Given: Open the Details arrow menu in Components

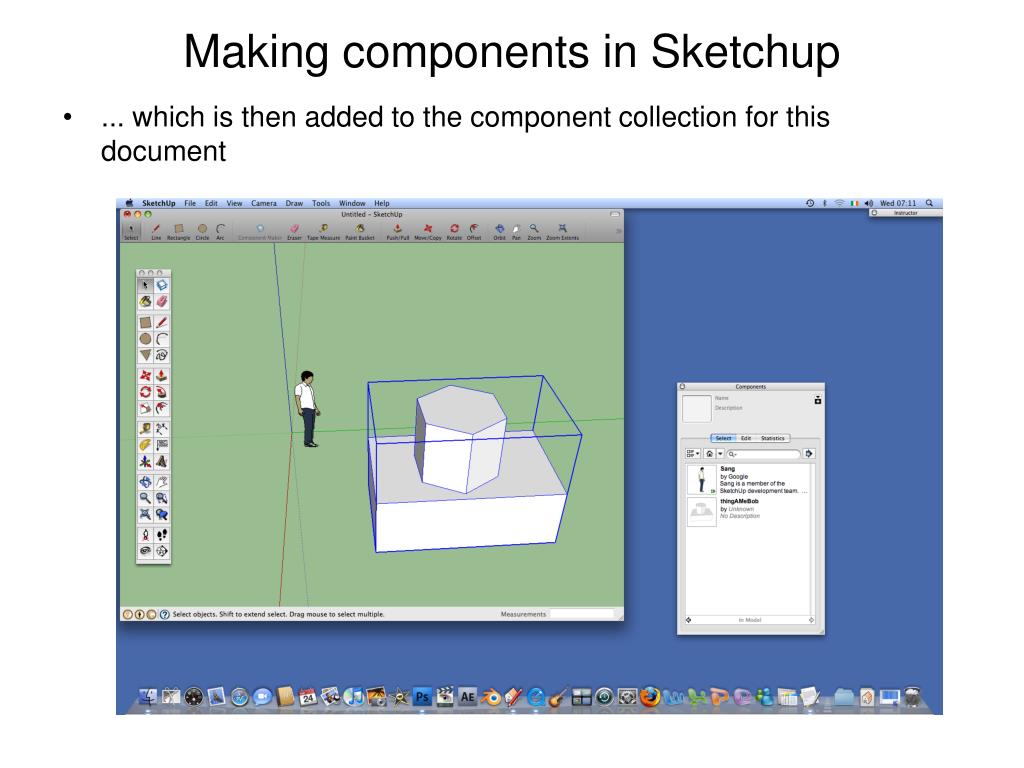Looking at the screenshot, I should 808,453.
